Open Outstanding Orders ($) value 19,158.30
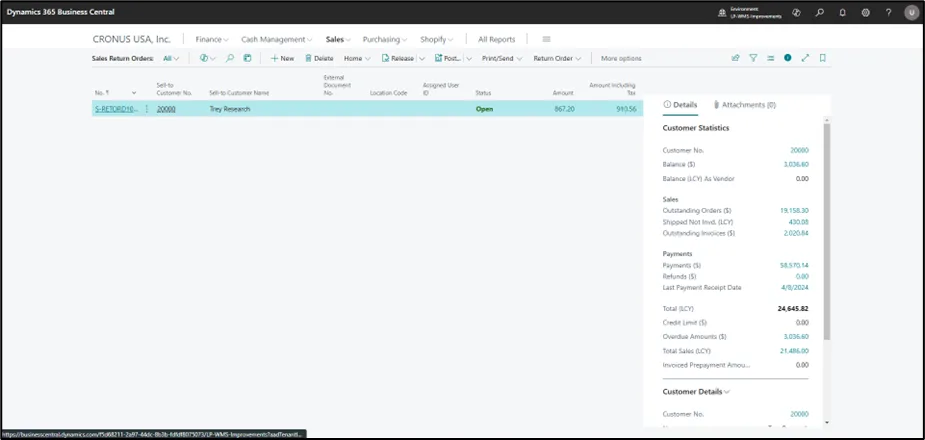Screen dimensions: 925x440 click(794, 211)
